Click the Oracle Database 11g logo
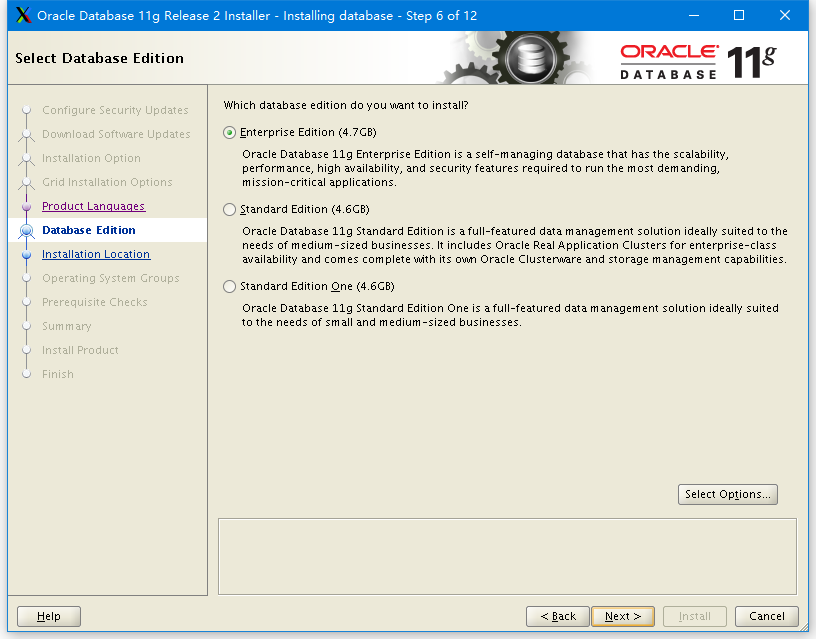 (697, 61)
